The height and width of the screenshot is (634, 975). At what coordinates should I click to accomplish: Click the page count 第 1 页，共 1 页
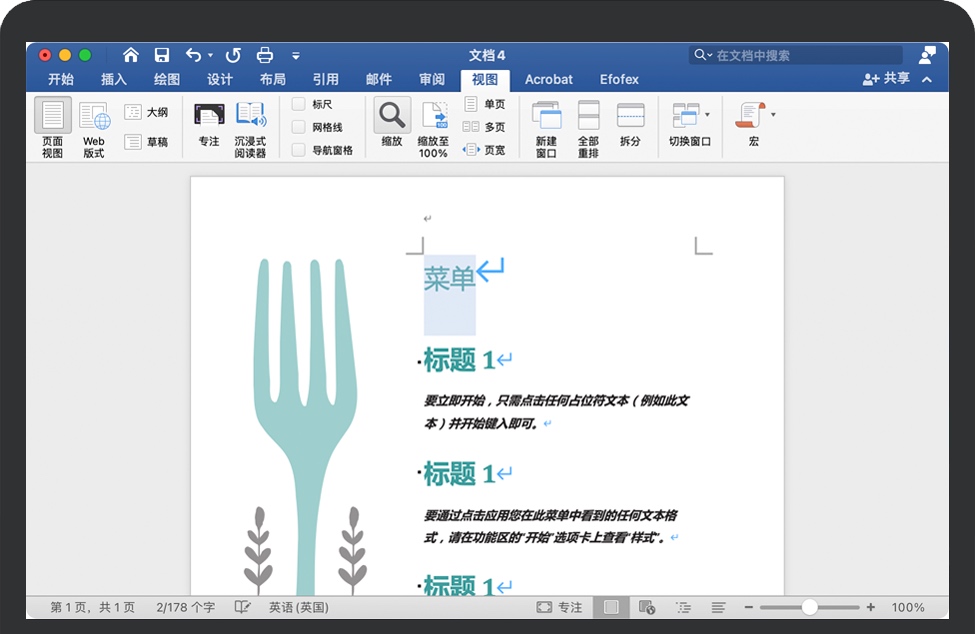(x=93, y=607)
